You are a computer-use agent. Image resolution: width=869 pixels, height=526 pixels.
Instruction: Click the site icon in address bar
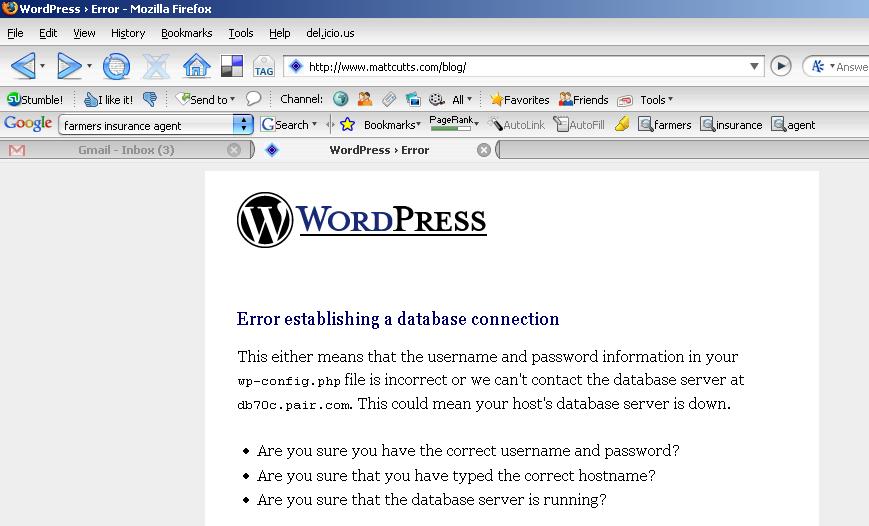coord(296,67)
